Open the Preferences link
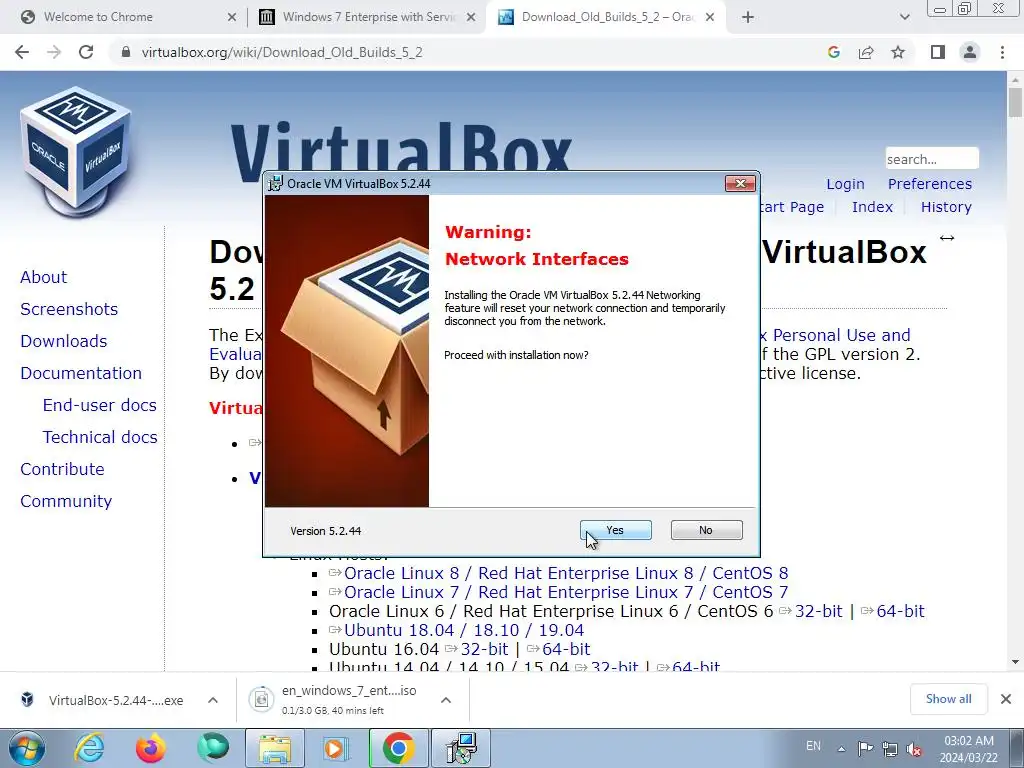1024x768 pixels. (x=929, y=184)
